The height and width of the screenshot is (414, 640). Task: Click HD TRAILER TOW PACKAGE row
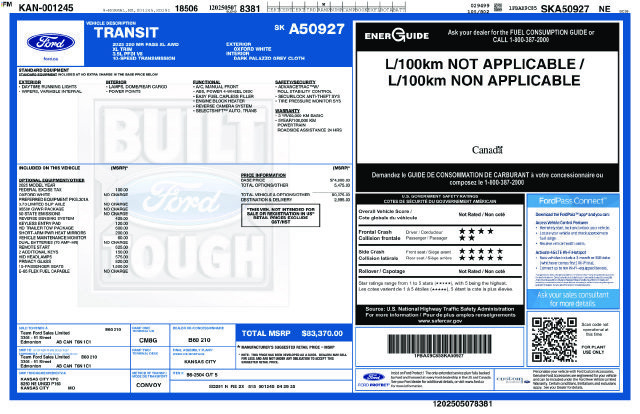(x=73, y=228)
